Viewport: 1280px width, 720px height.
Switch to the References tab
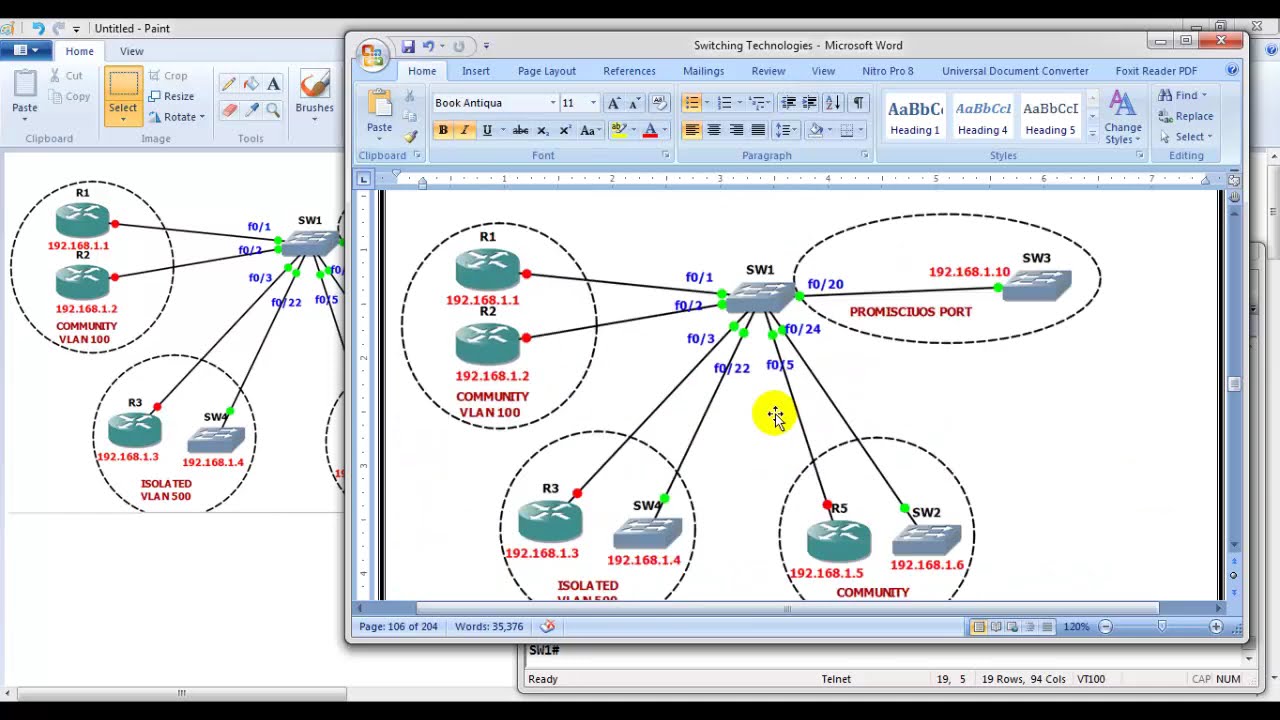click(630, 71)
